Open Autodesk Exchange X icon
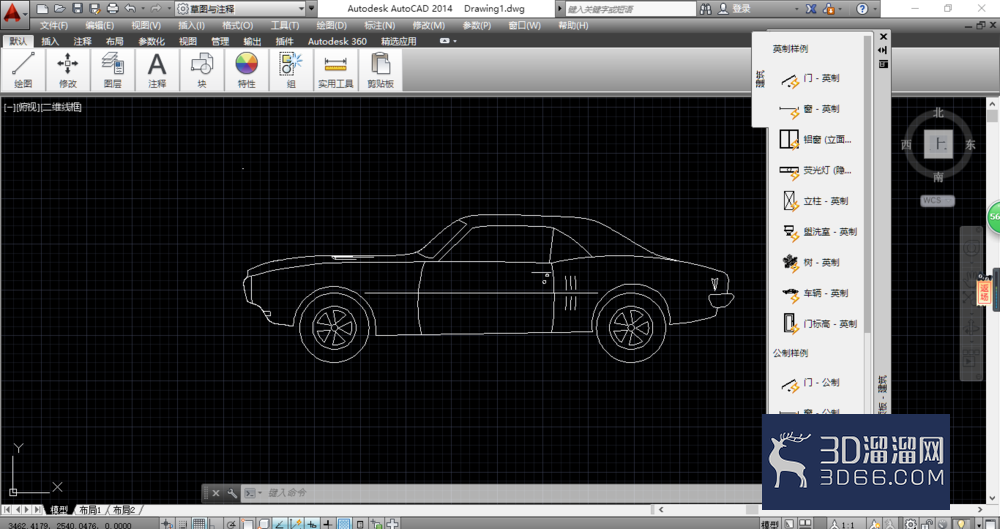 click(812, 9)
